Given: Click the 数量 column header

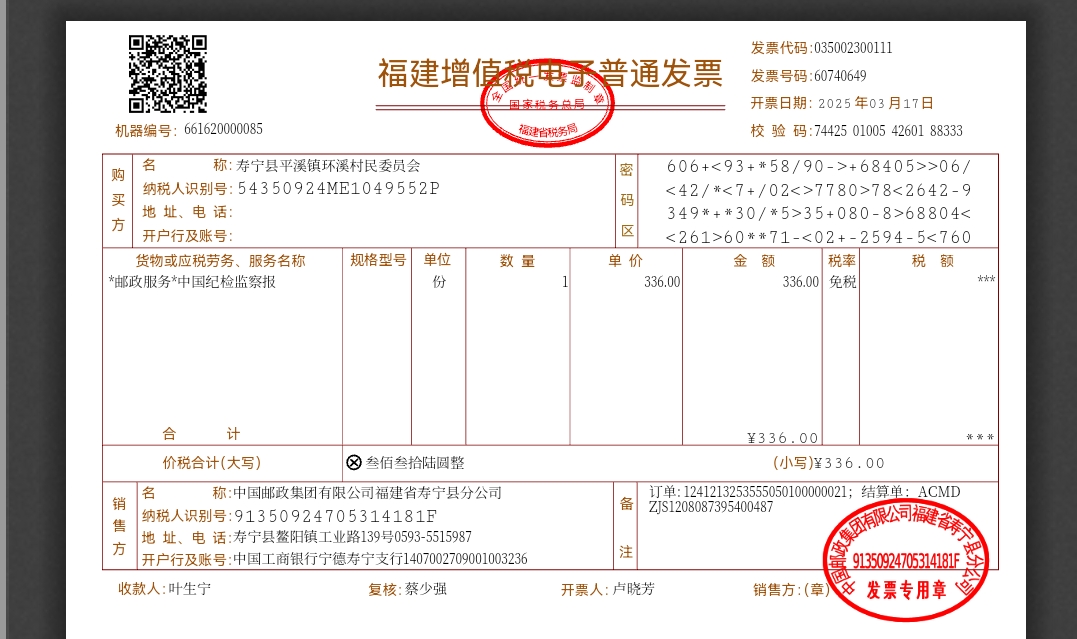Looking at the screenshot, I should 517,260.
